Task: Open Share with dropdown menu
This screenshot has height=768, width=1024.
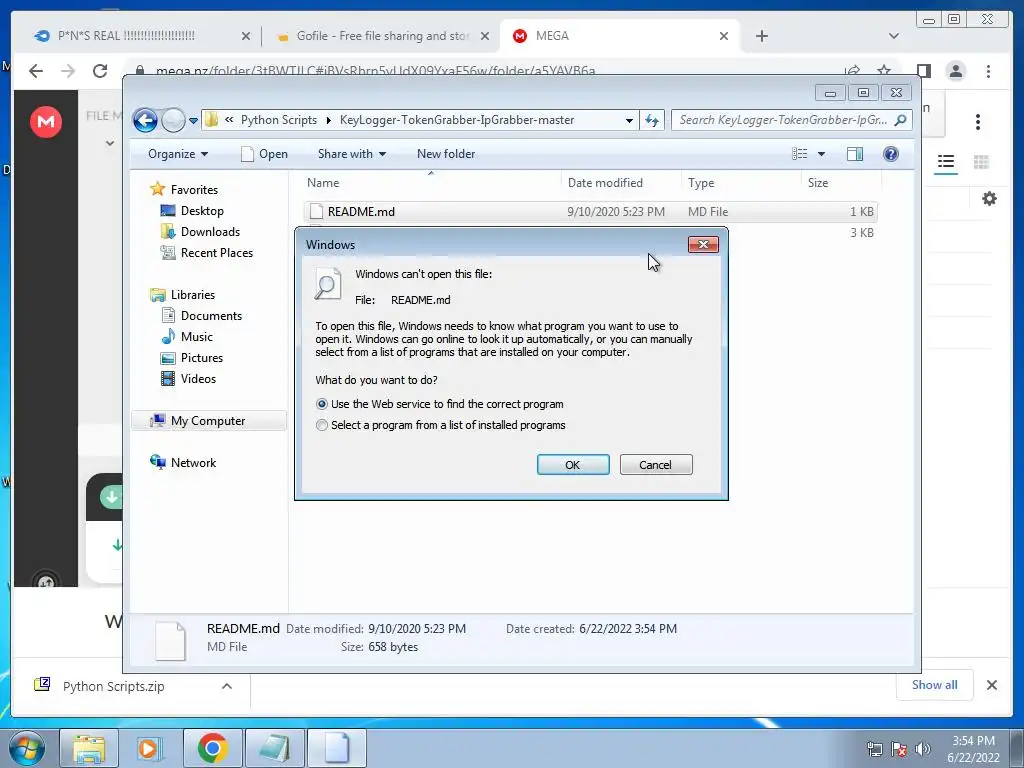Action: click(351, 154)
